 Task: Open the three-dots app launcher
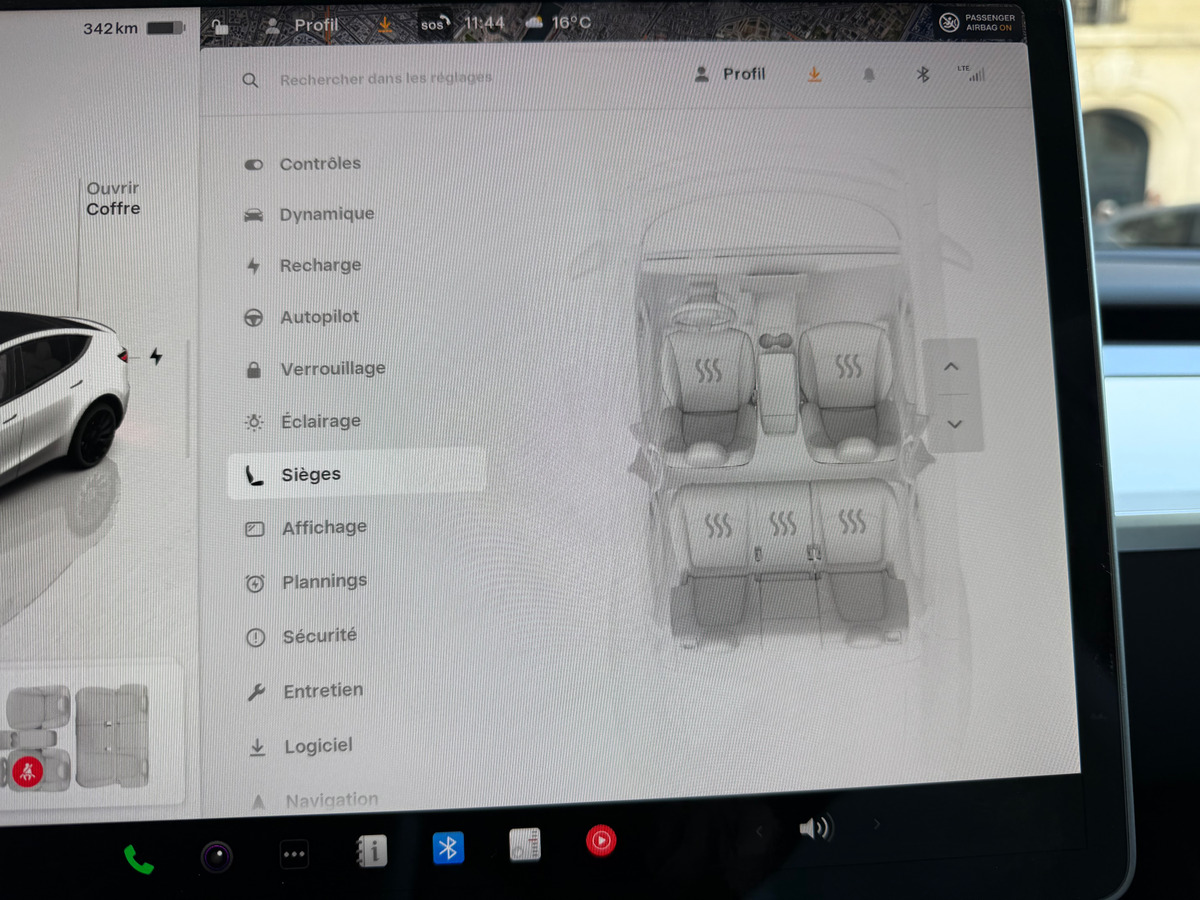[x=294, y=854]
